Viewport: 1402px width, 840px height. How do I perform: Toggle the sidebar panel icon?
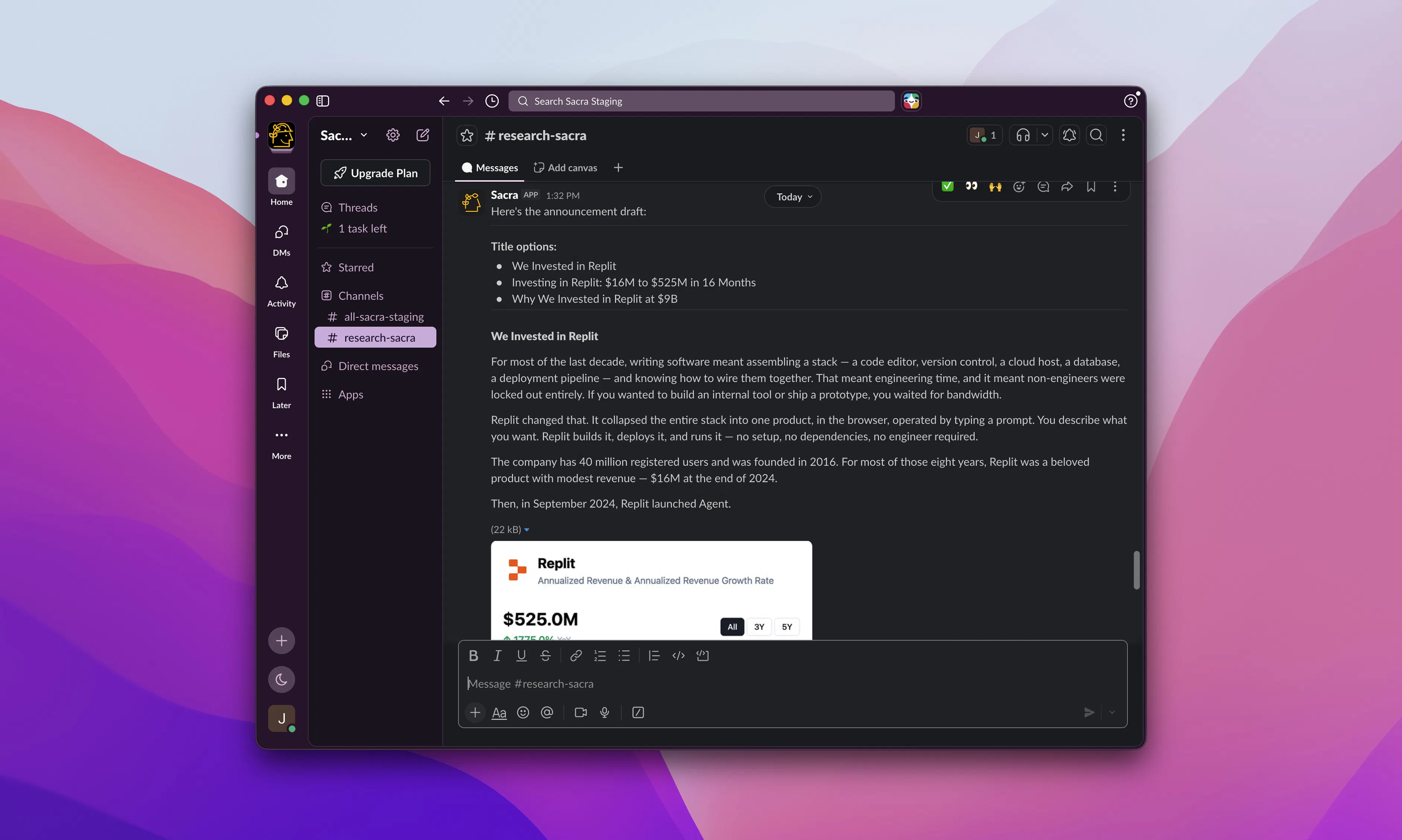tap(323, 101)
